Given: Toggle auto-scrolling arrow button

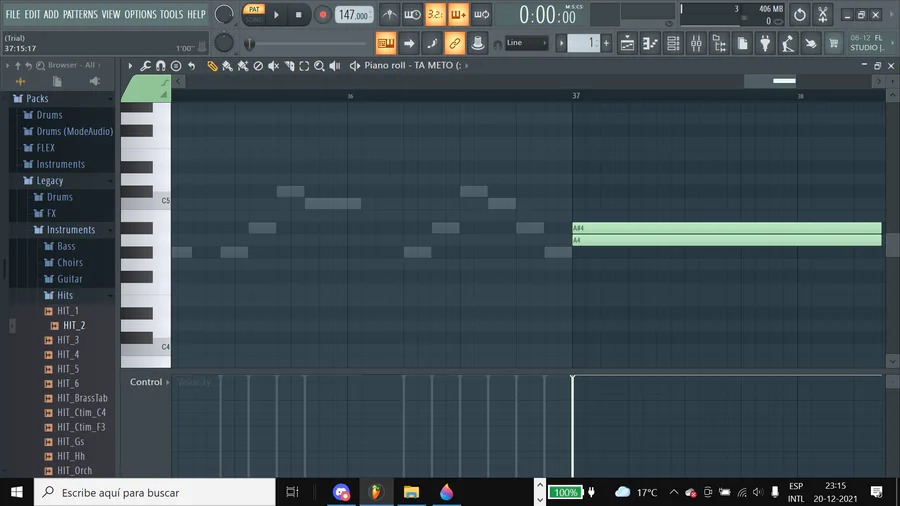Looking at the screenshot, I should point(409,43).
